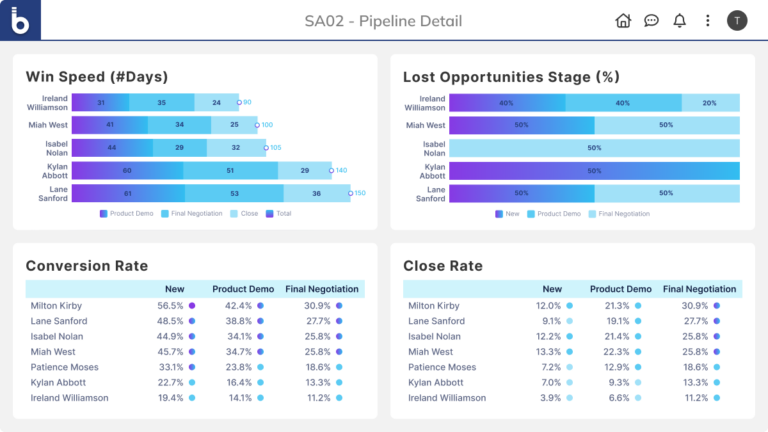This screenshot has height=432, width=768.
Task: Open the three-dot more options menu
Action: click(x=708, y=20)
